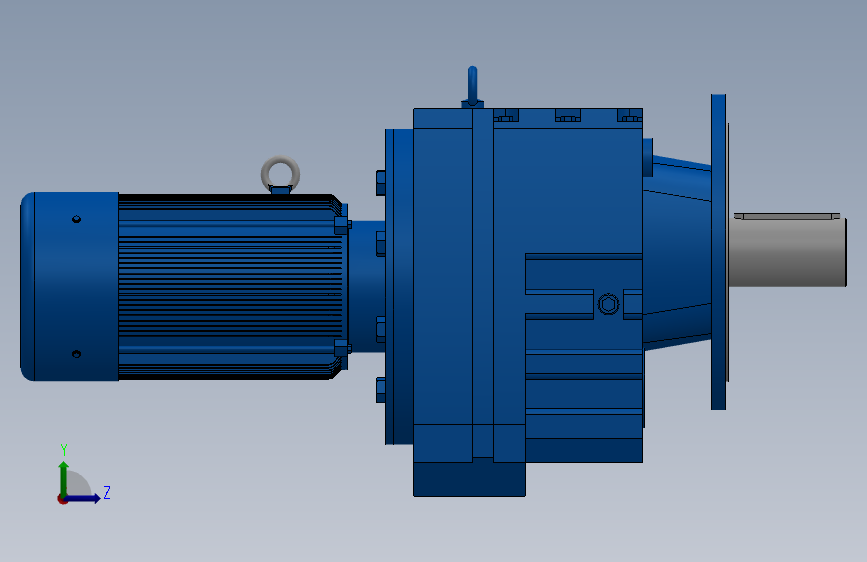The image size is (867, 562).
Task: Select the topmost hex bolt on gearbox input flange
Action: point(380,183)
